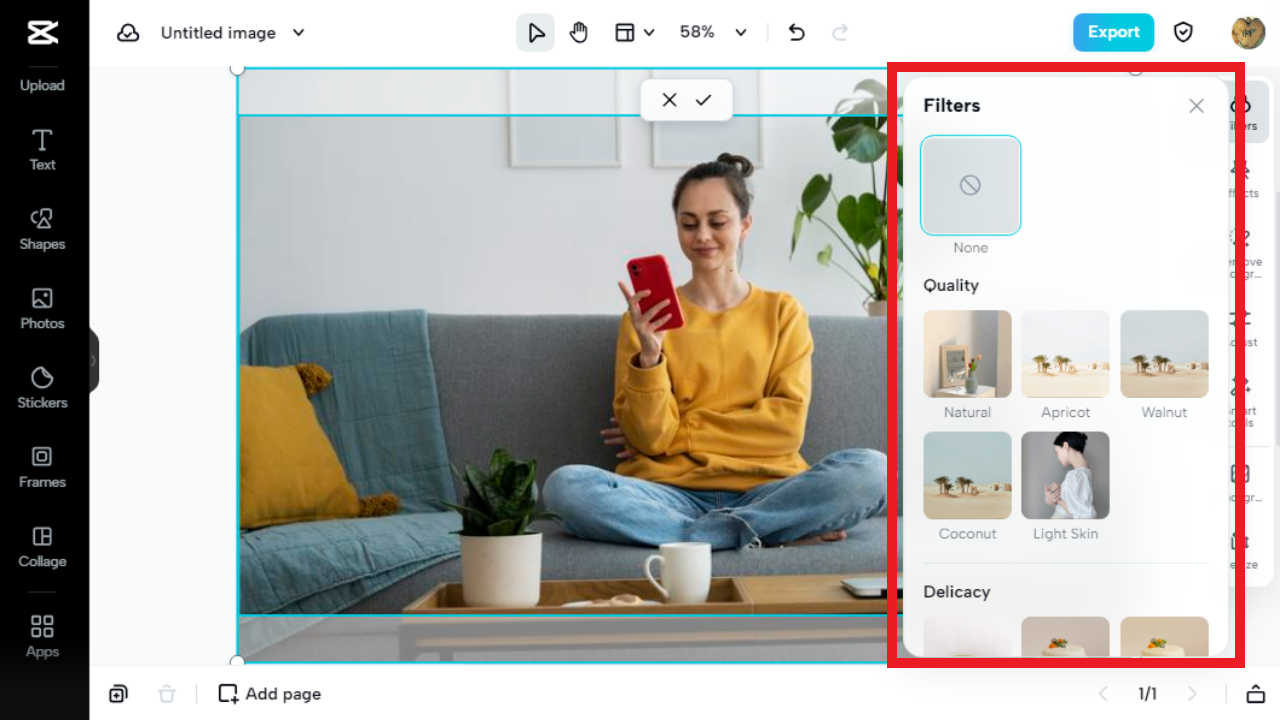The image size is (1280, 720).
Task: Click the bottom-left crop corner handle
Action: pos(237,661)
